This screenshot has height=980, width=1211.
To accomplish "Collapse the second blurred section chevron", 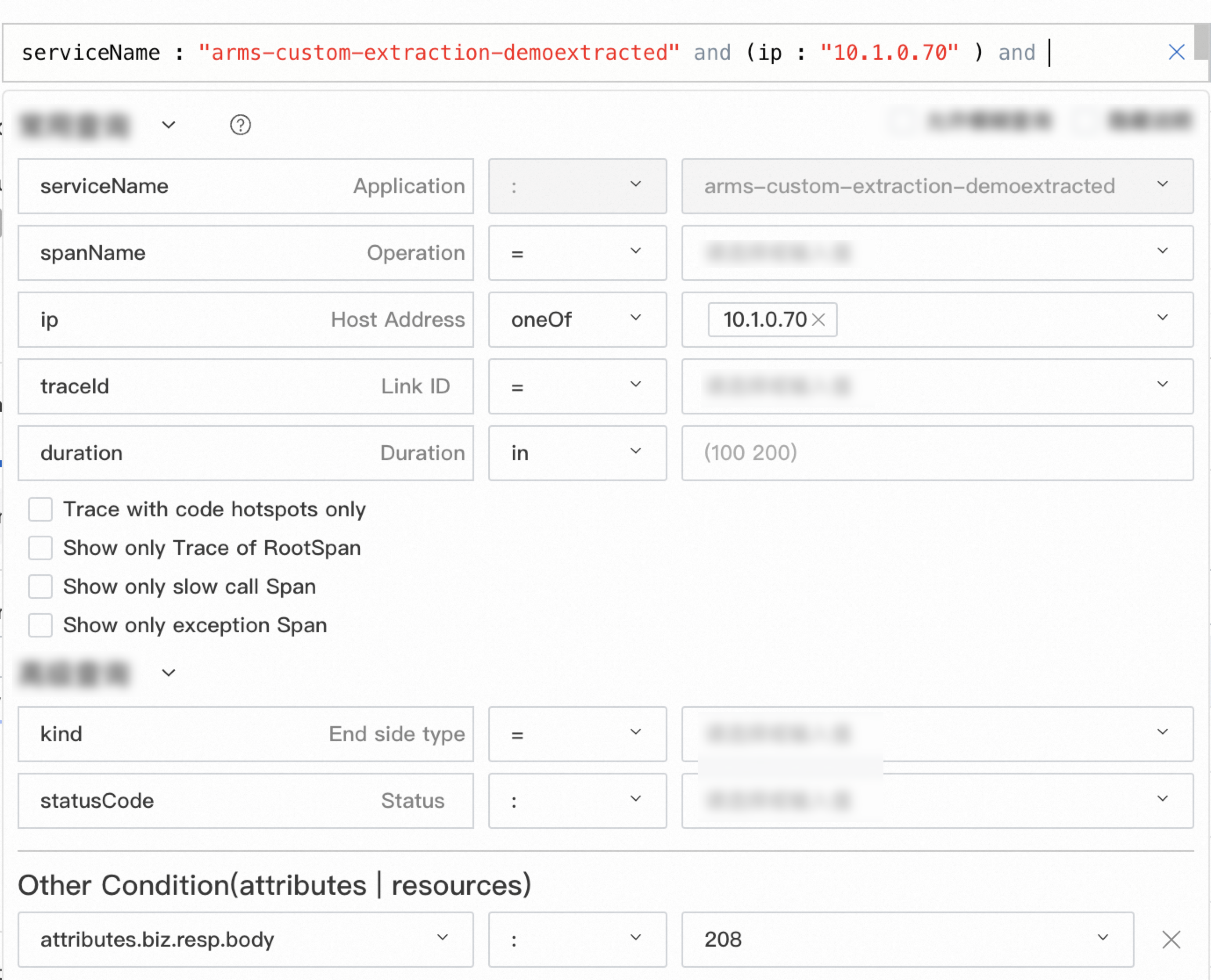I will [x=168, y=673].
